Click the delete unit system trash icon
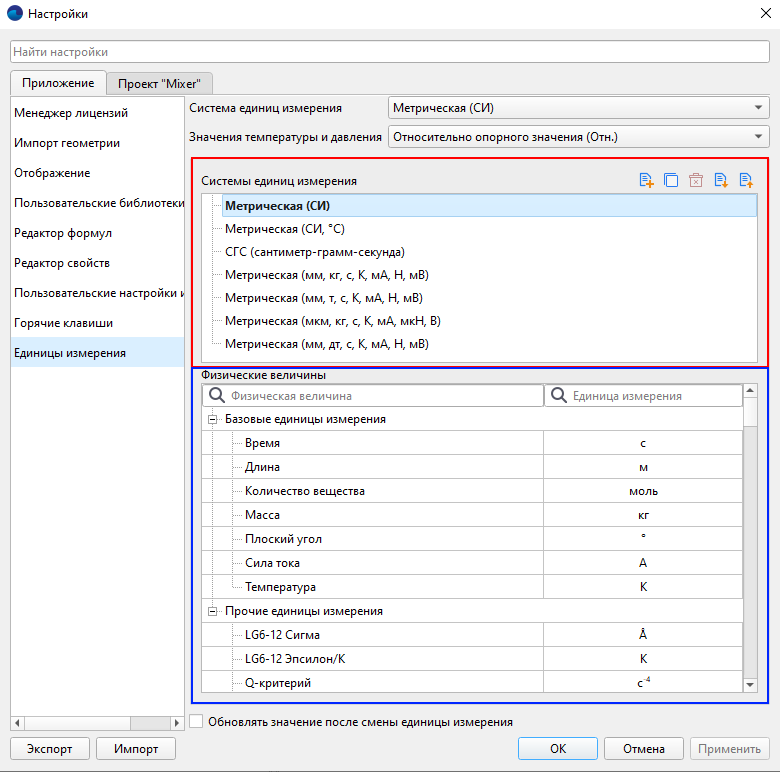 point(696,181)
